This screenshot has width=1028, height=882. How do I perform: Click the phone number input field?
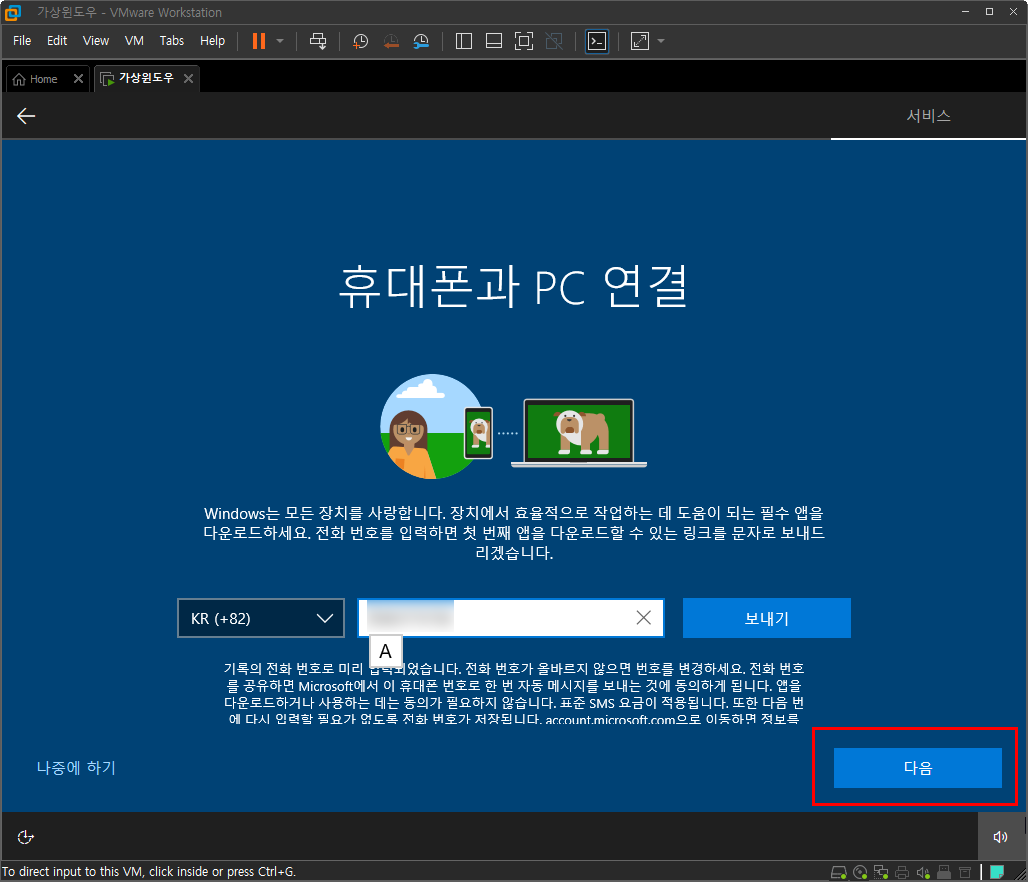coord(511,618)
